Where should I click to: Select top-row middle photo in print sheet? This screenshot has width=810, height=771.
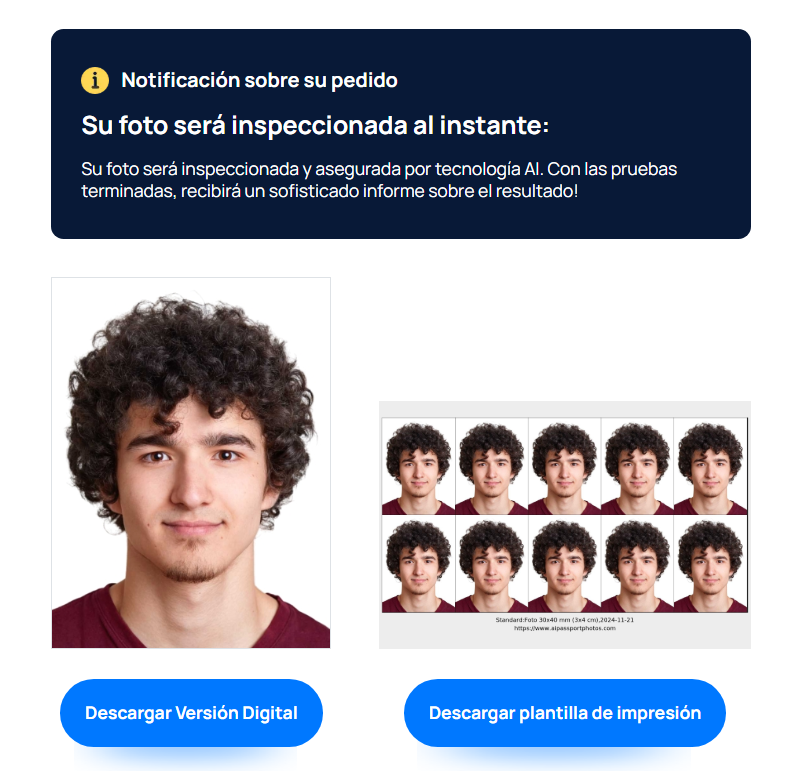[x=564, y=466]
